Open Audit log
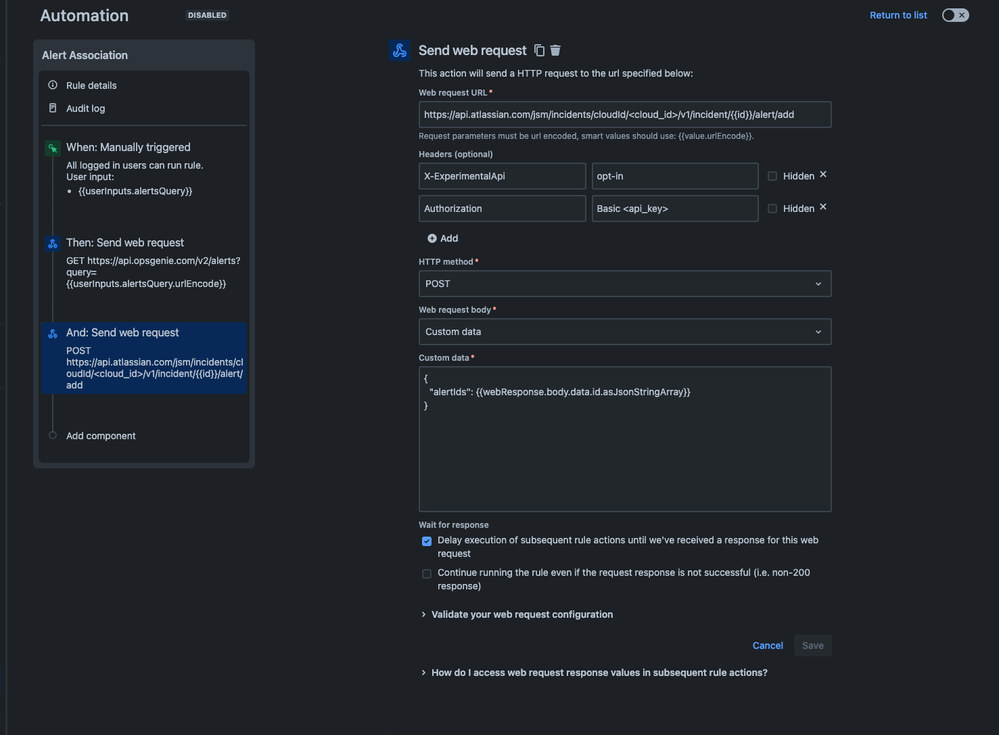This screenshot has width=999, height=735. point(85,108)
